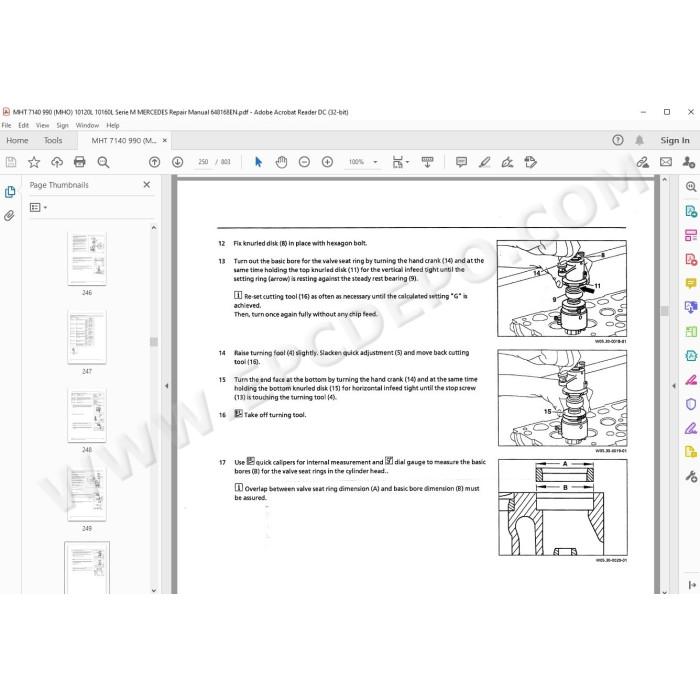This screenshot has height=700, width=700.
Task: Send file by email envelope icon
Action: (x=666, y=162)
